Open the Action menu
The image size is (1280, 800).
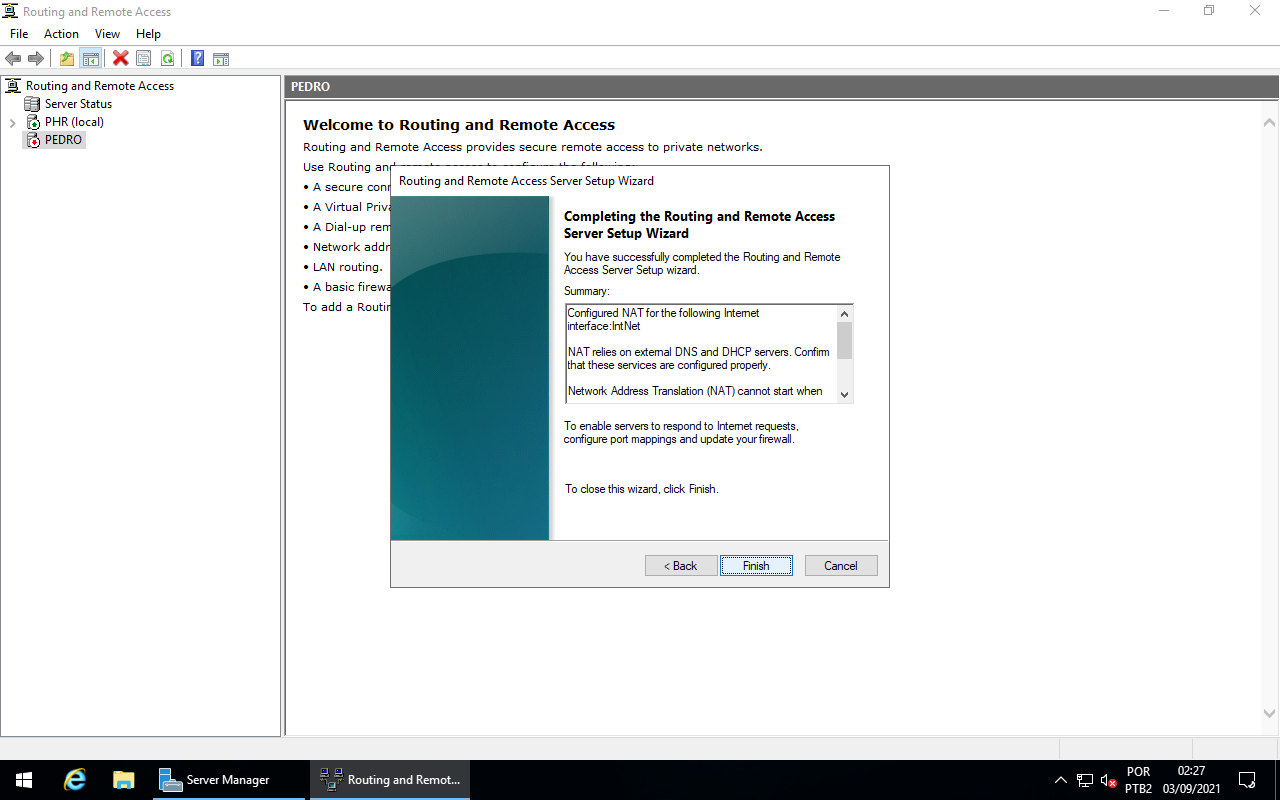[61, 33]
